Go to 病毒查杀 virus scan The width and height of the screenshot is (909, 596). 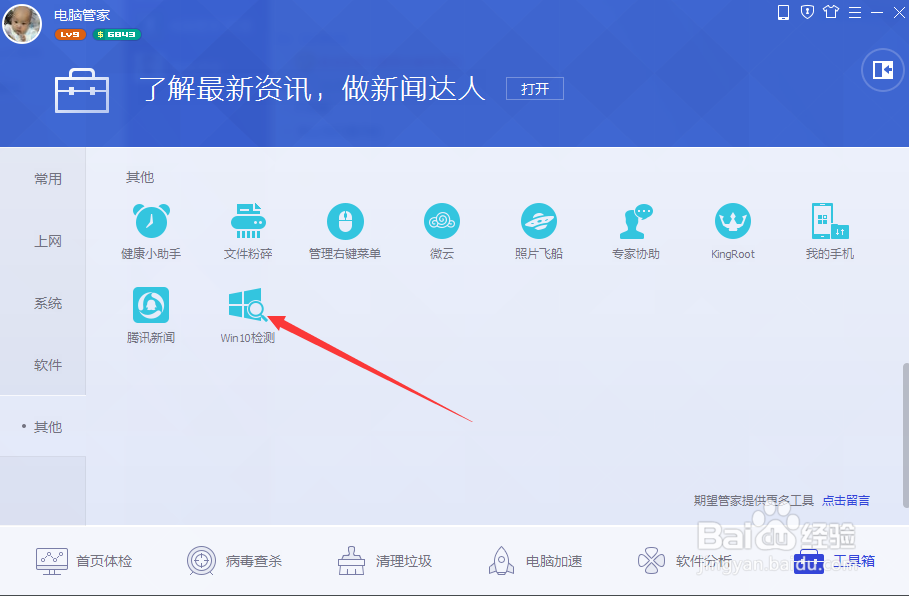[x=234, y=561]
